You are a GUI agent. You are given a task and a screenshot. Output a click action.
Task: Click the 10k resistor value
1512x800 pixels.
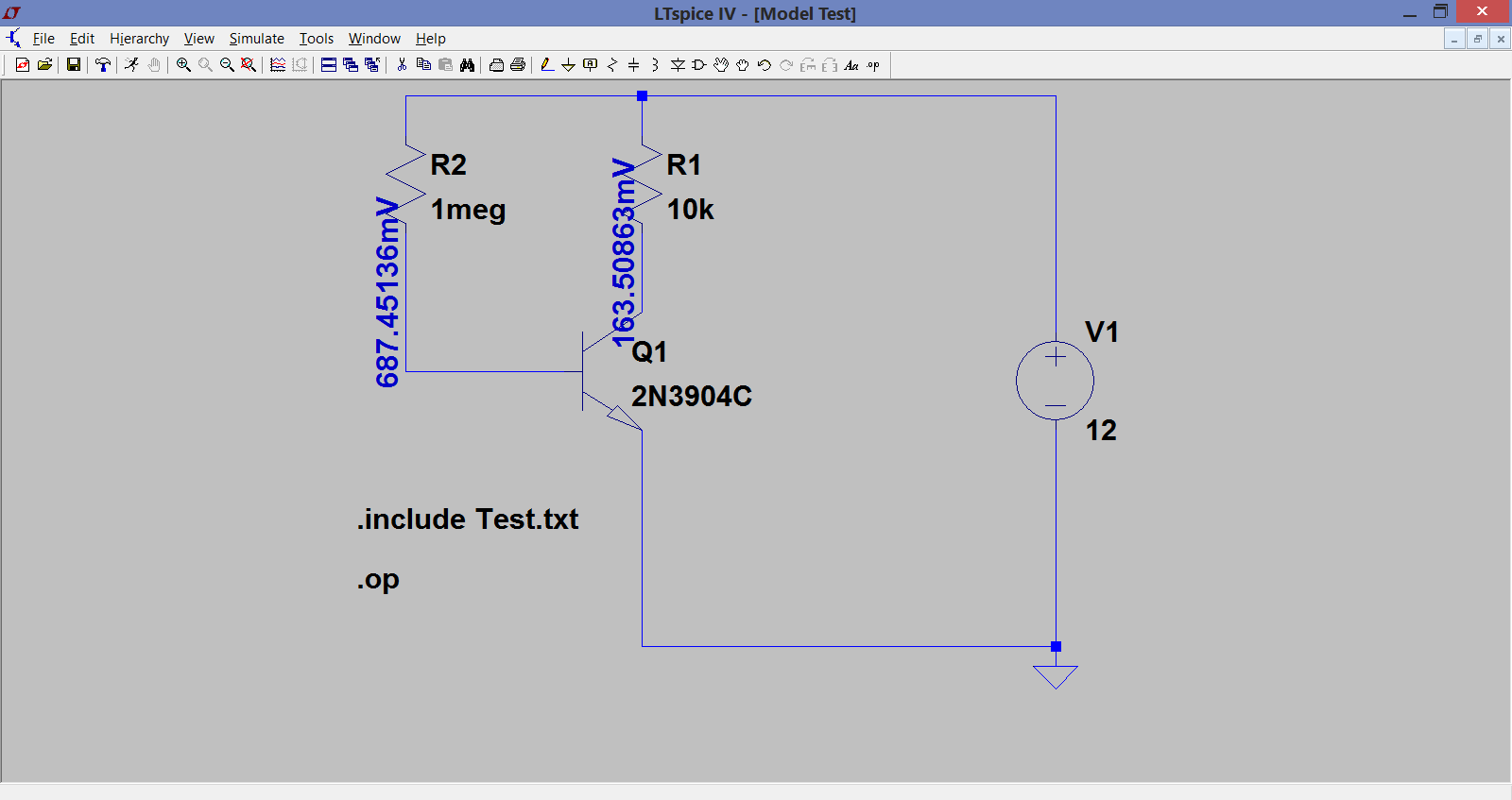coord(691,210)
